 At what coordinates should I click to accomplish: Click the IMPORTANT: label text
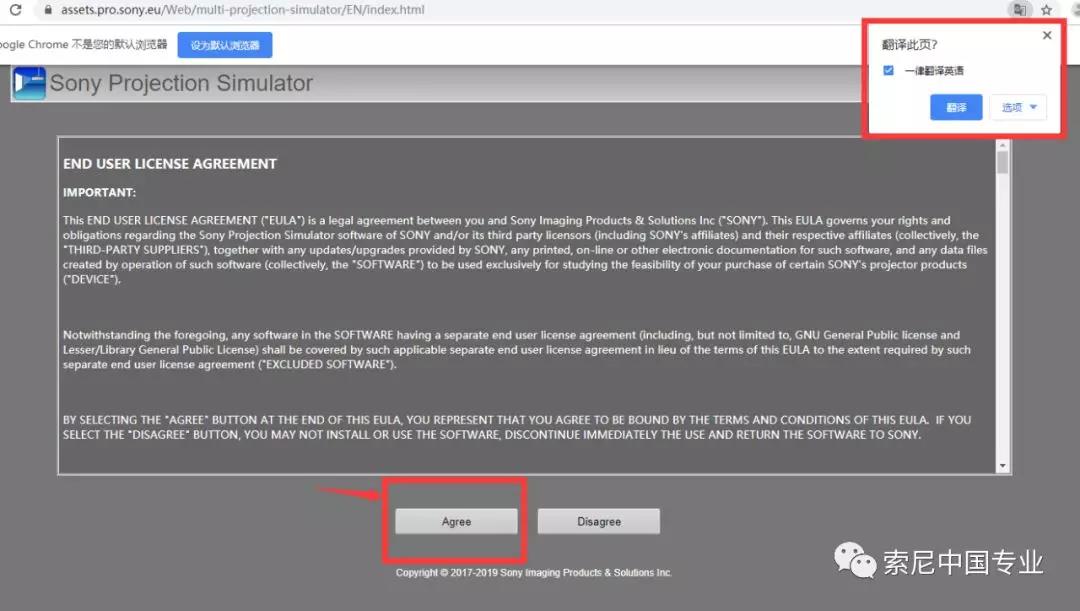point(99,192)
